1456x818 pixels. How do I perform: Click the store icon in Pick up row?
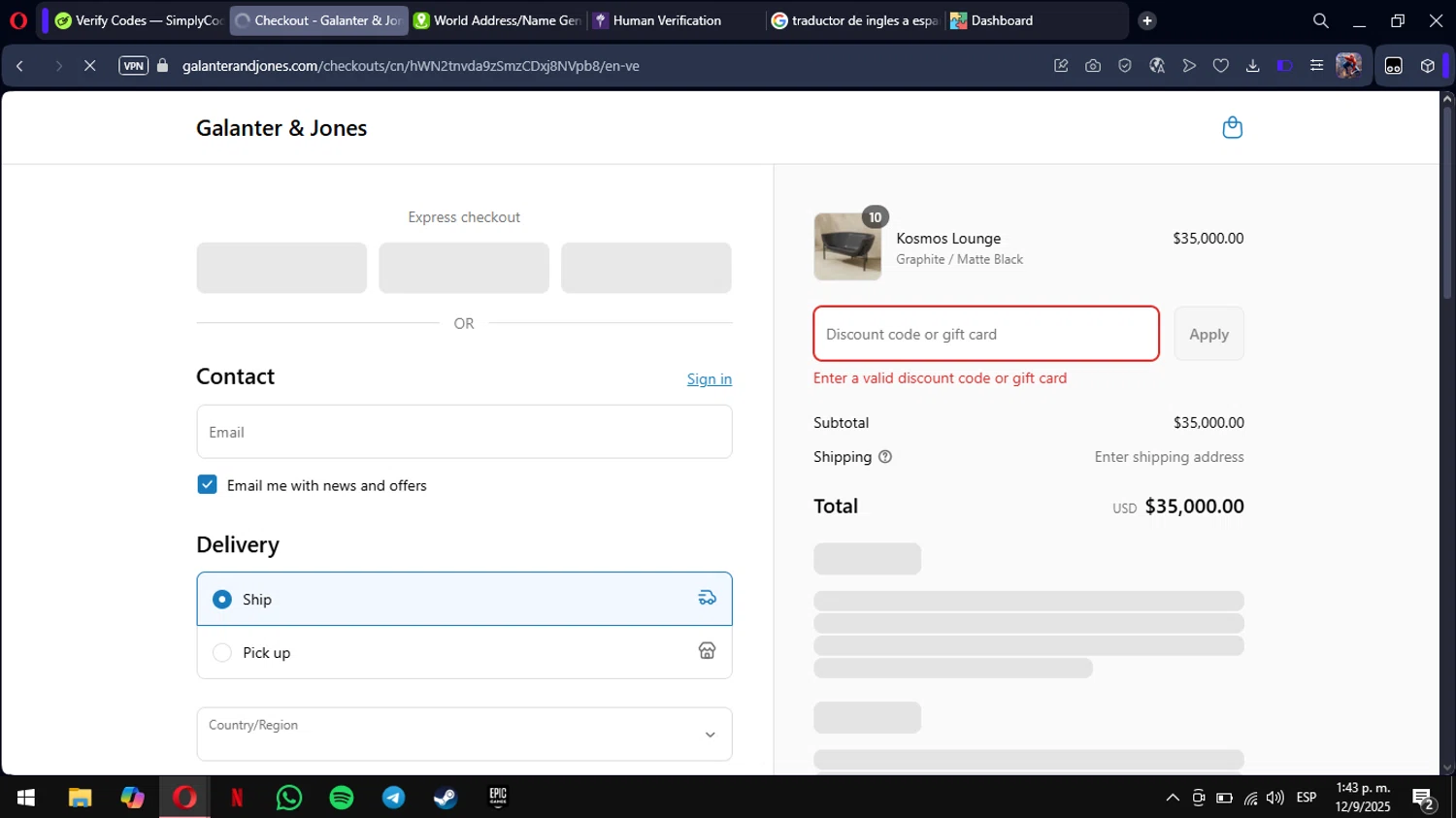point(708,651)
